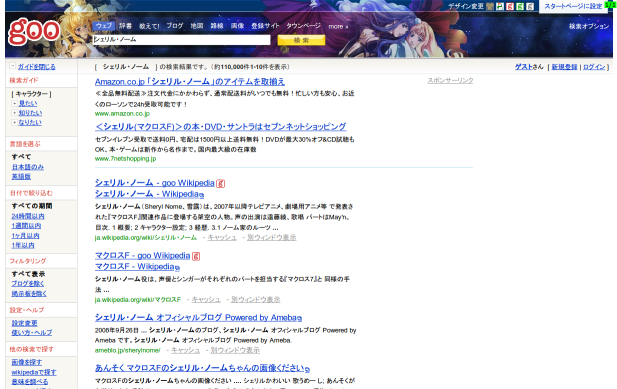The image size is (617, 389).
Task: Open 検索オプション search options
Action: click(x=589, y=26)
